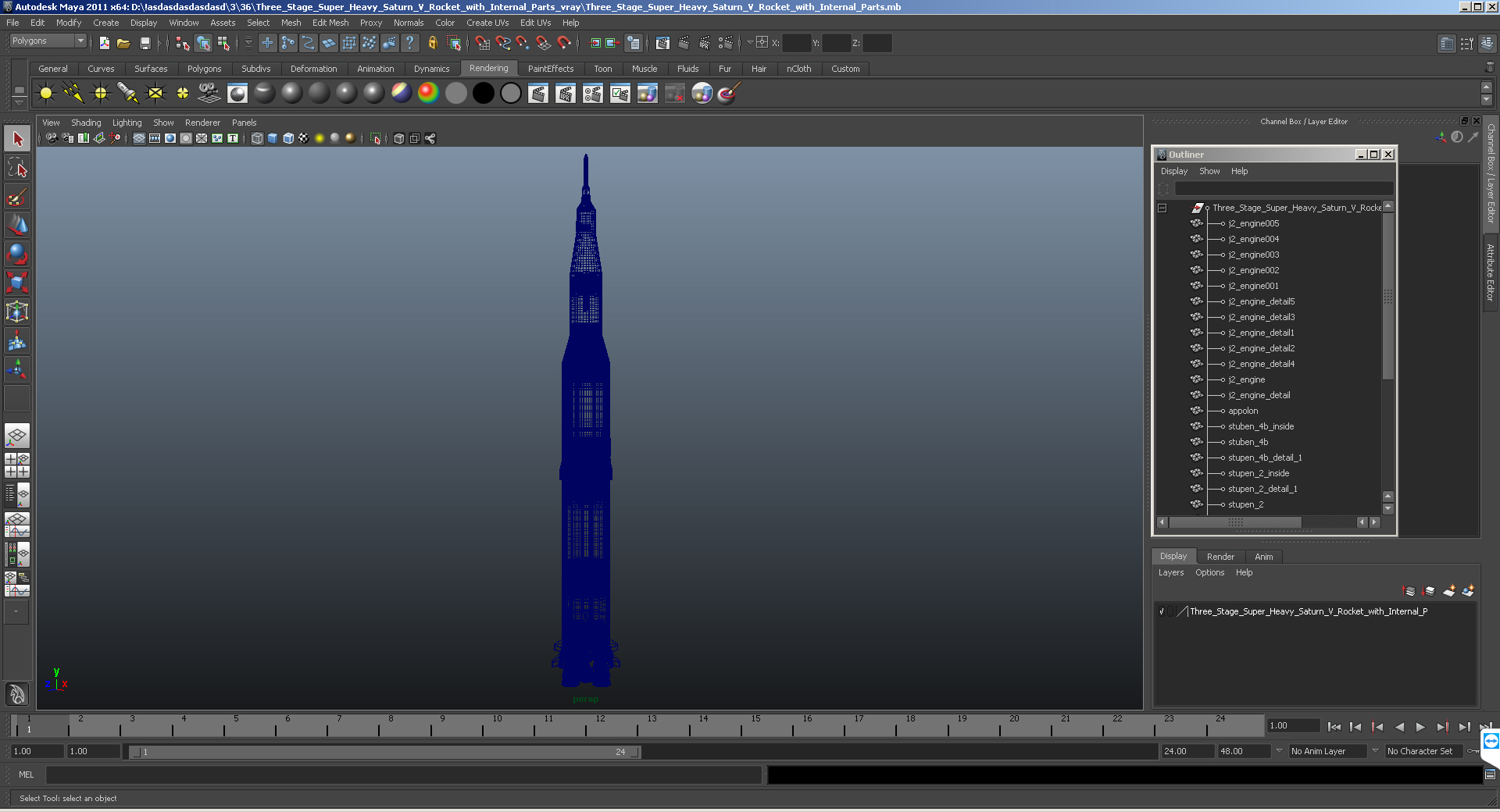Click frame 12 on the time slider

tap(599, 727)
